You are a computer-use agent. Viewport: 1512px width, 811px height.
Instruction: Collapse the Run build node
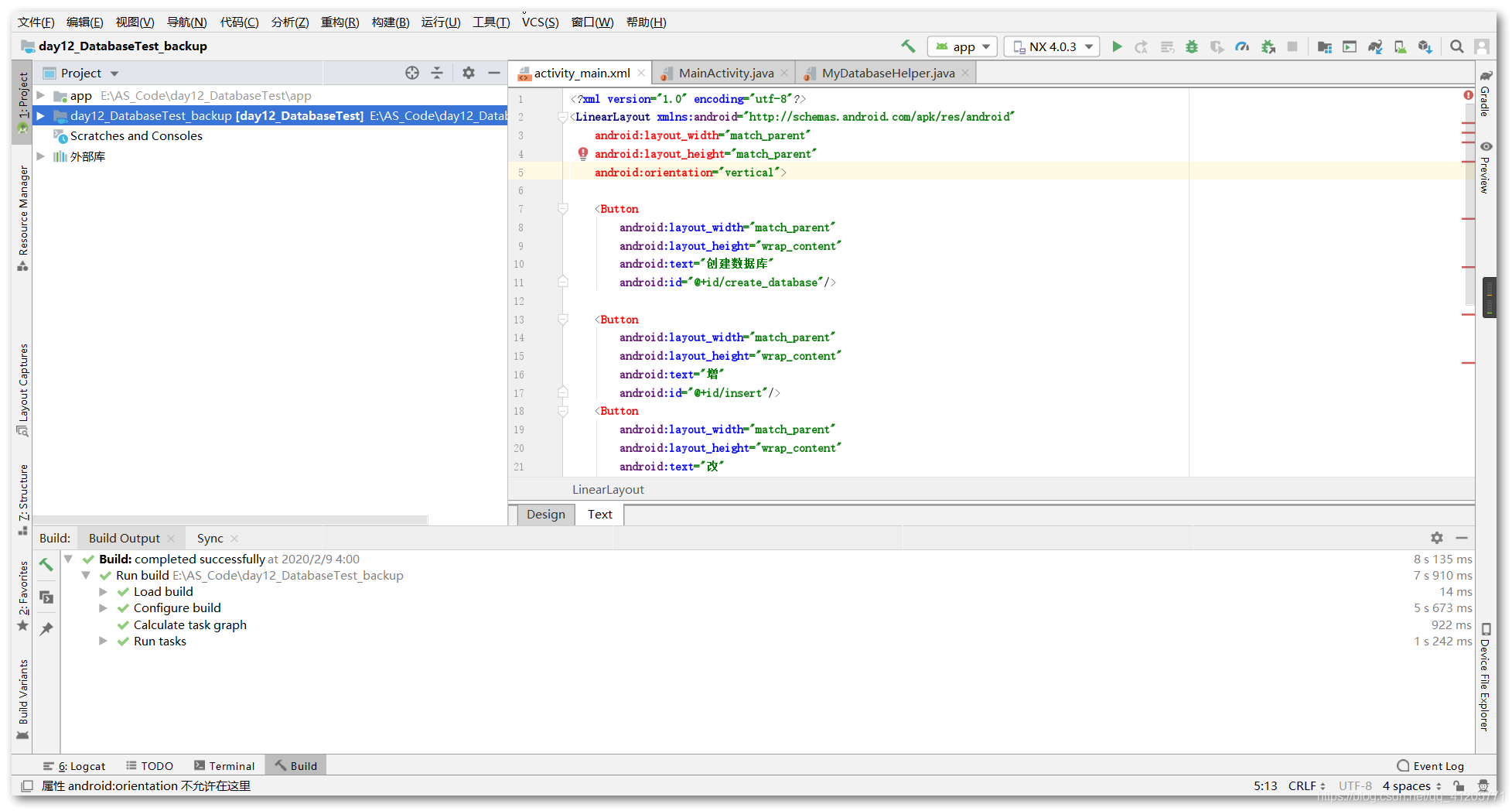86,575
